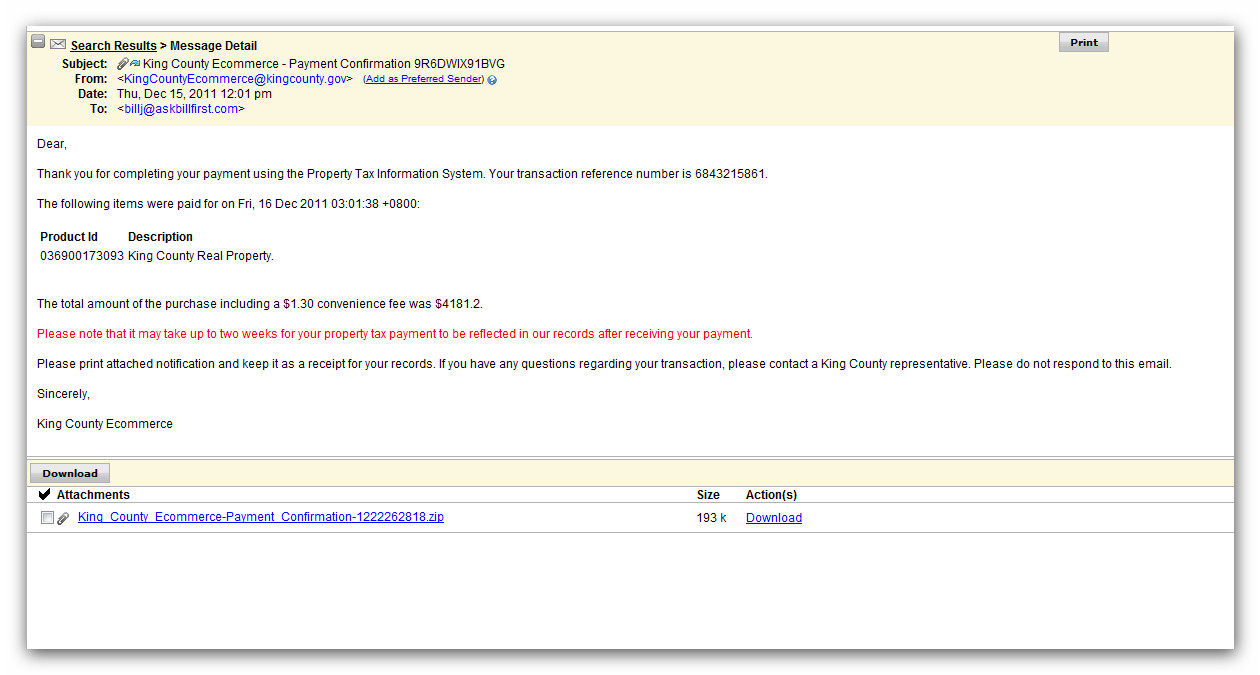Click the forwarded arrow icon in subject
The image size is (1260, 675).
click(x=135, y=64)
